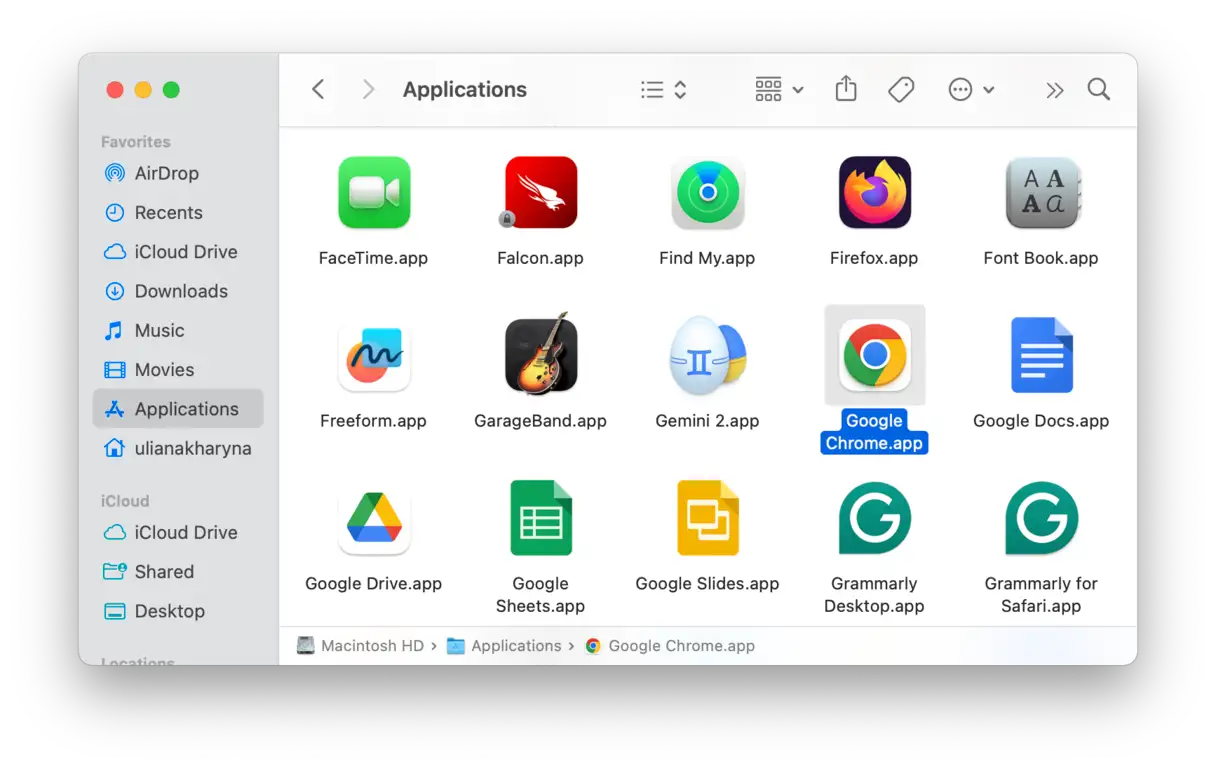Select the Font Book.app icon
Viewport: 1216px width, 769px height.
point(1042,192)
